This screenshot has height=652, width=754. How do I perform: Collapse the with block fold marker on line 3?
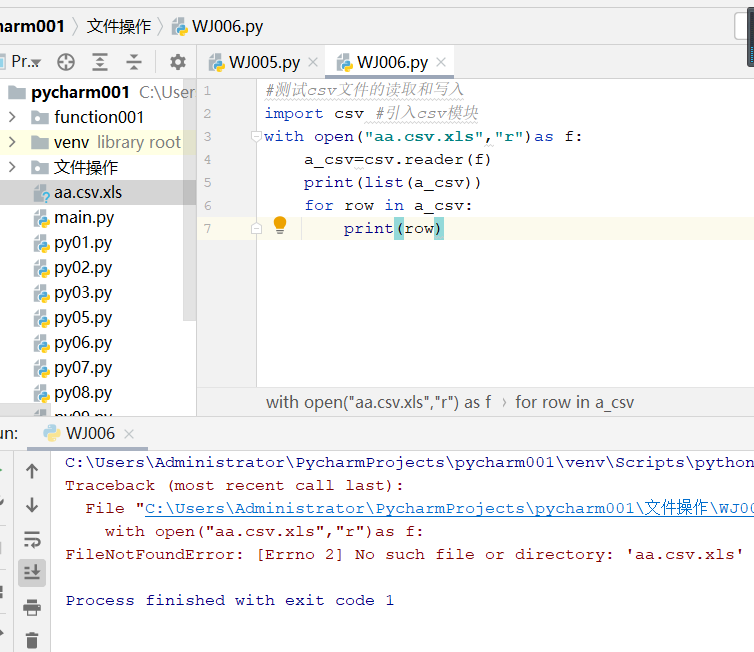[x=256, y=137]
